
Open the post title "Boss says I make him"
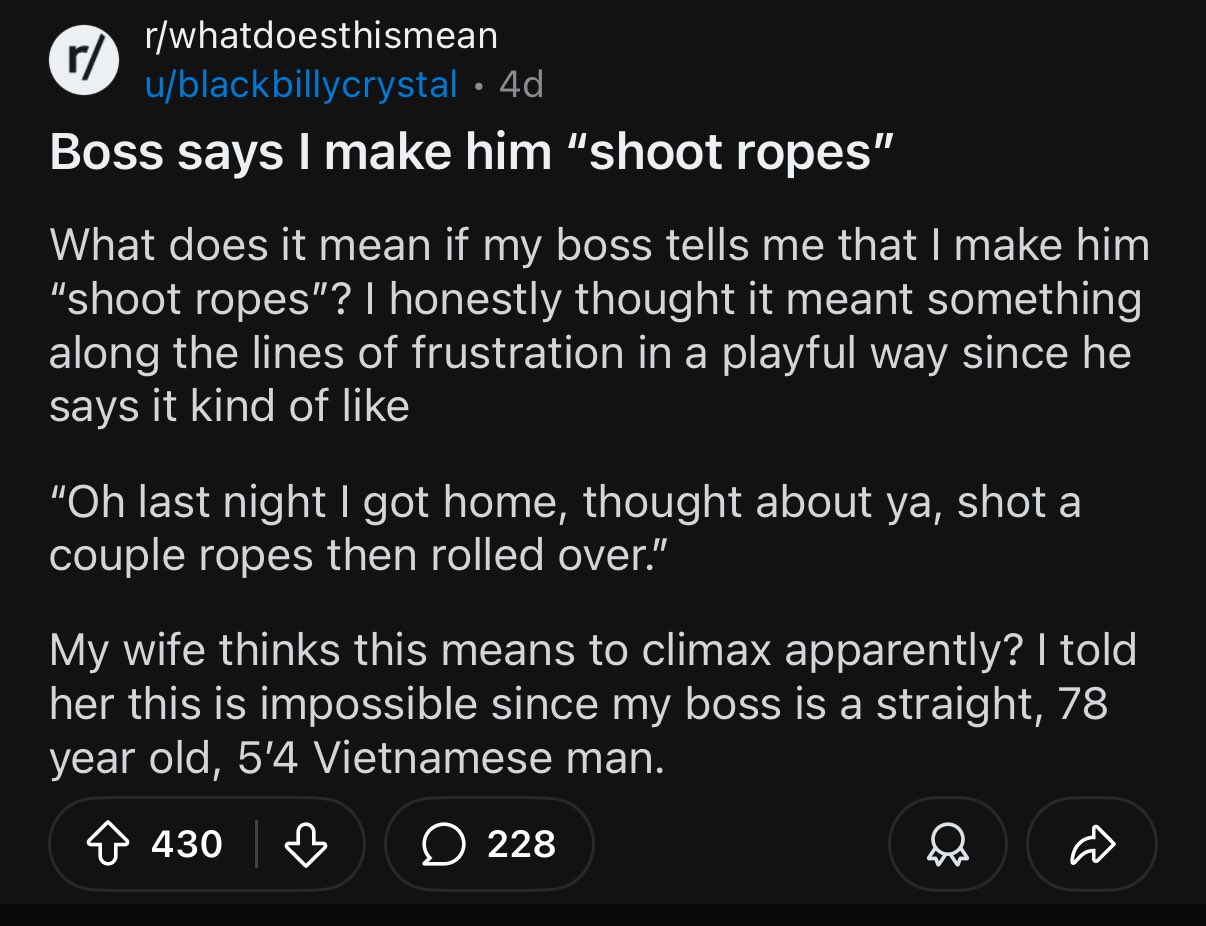pos(300,152)
